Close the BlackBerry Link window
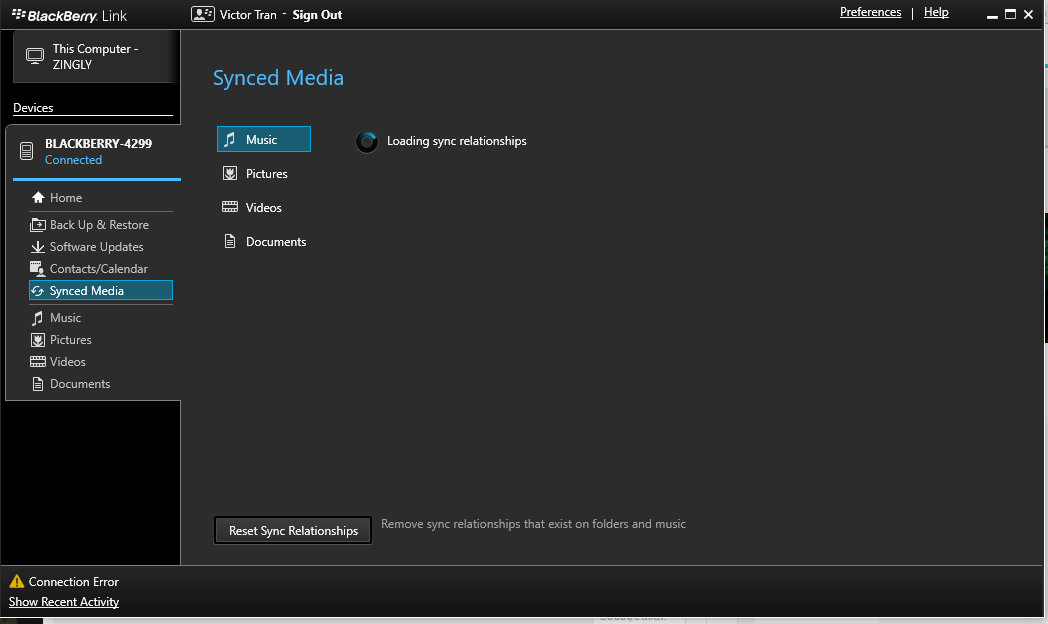Image resolution: width=1048 pixels, height=624 pixels. [1029, 14]
